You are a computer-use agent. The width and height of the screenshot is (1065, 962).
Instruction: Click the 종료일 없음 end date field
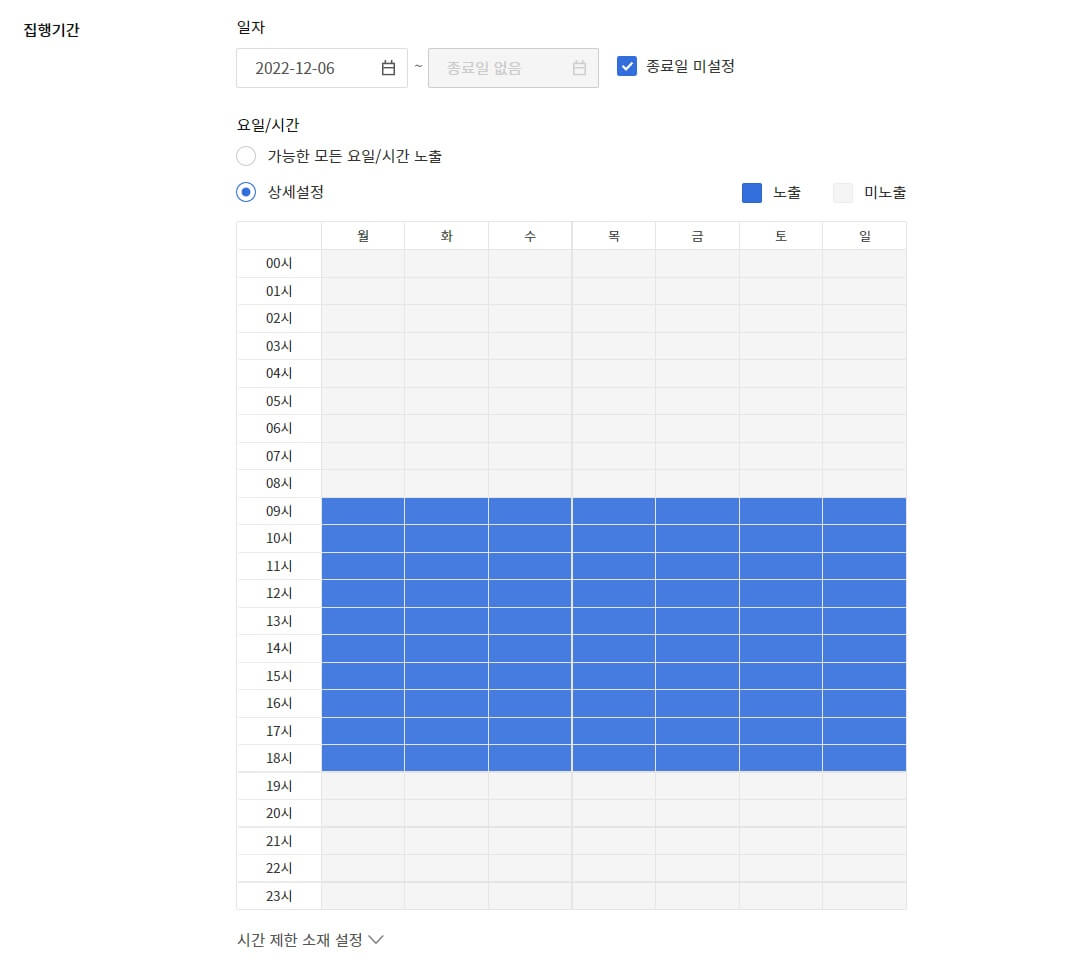tap(513, 68)
